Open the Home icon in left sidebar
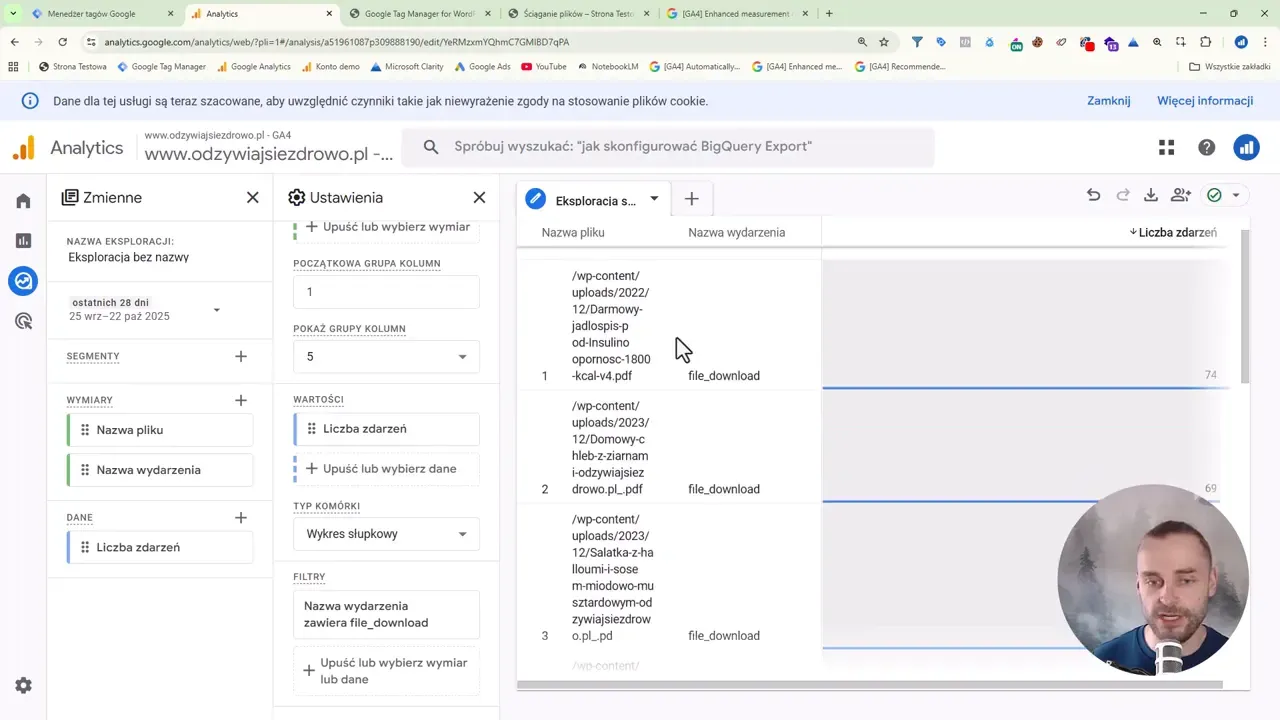The image size is (1280, 720). click(23, 201)
